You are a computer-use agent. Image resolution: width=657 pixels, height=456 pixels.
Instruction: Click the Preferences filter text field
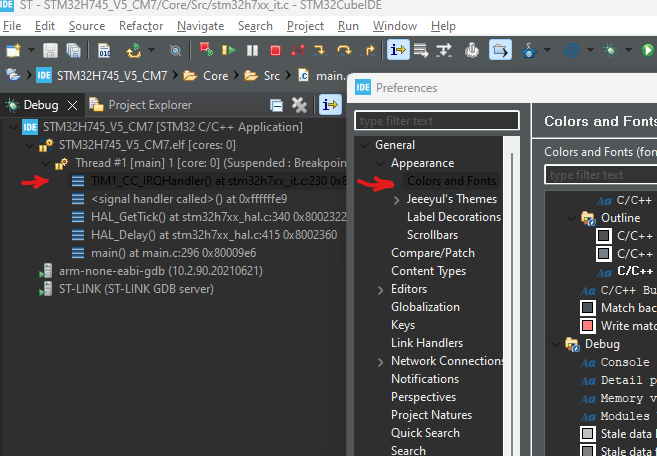click(x=437, y=121)
